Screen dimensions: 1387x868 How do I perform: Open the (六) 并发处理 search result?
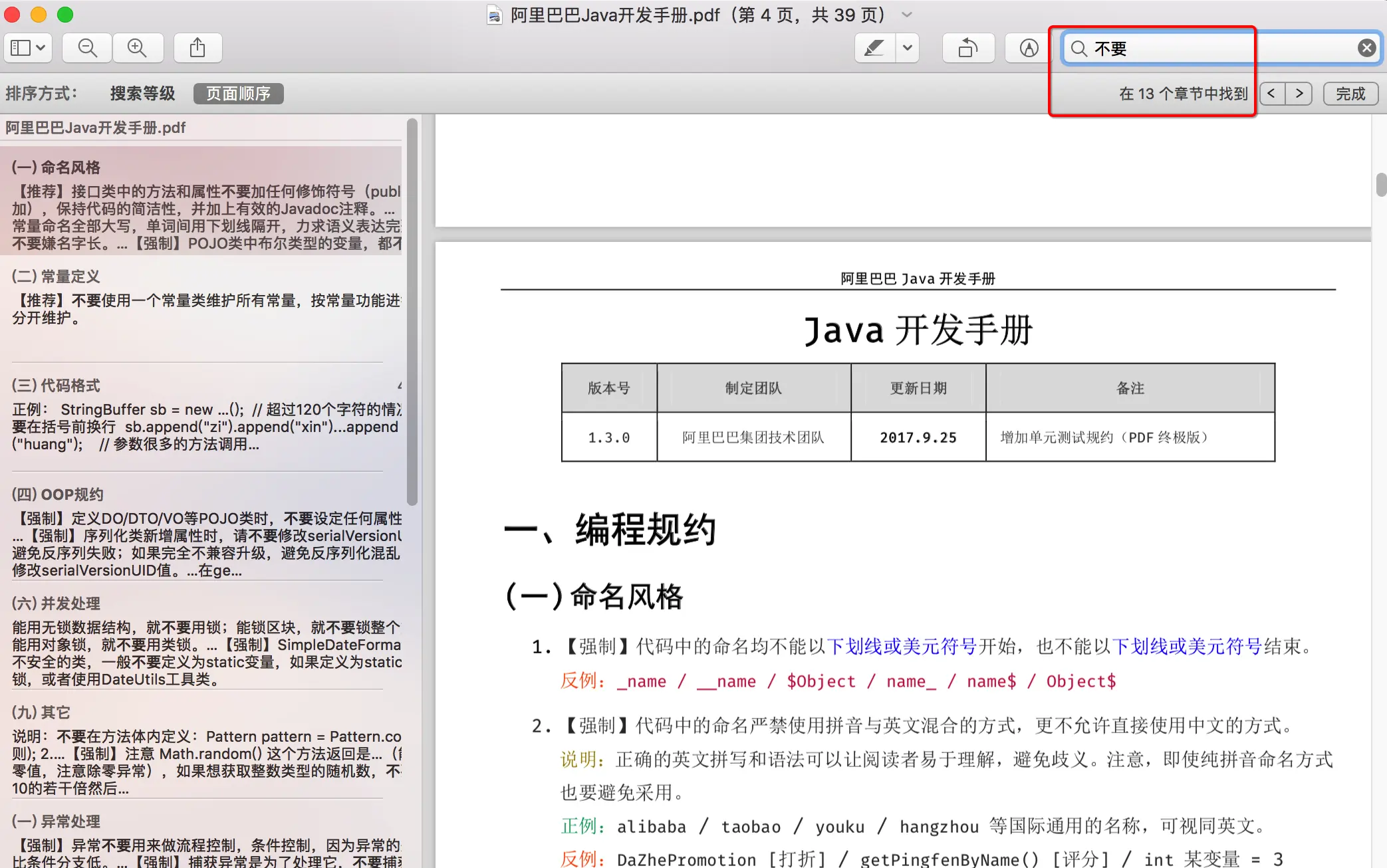(201, 635)
